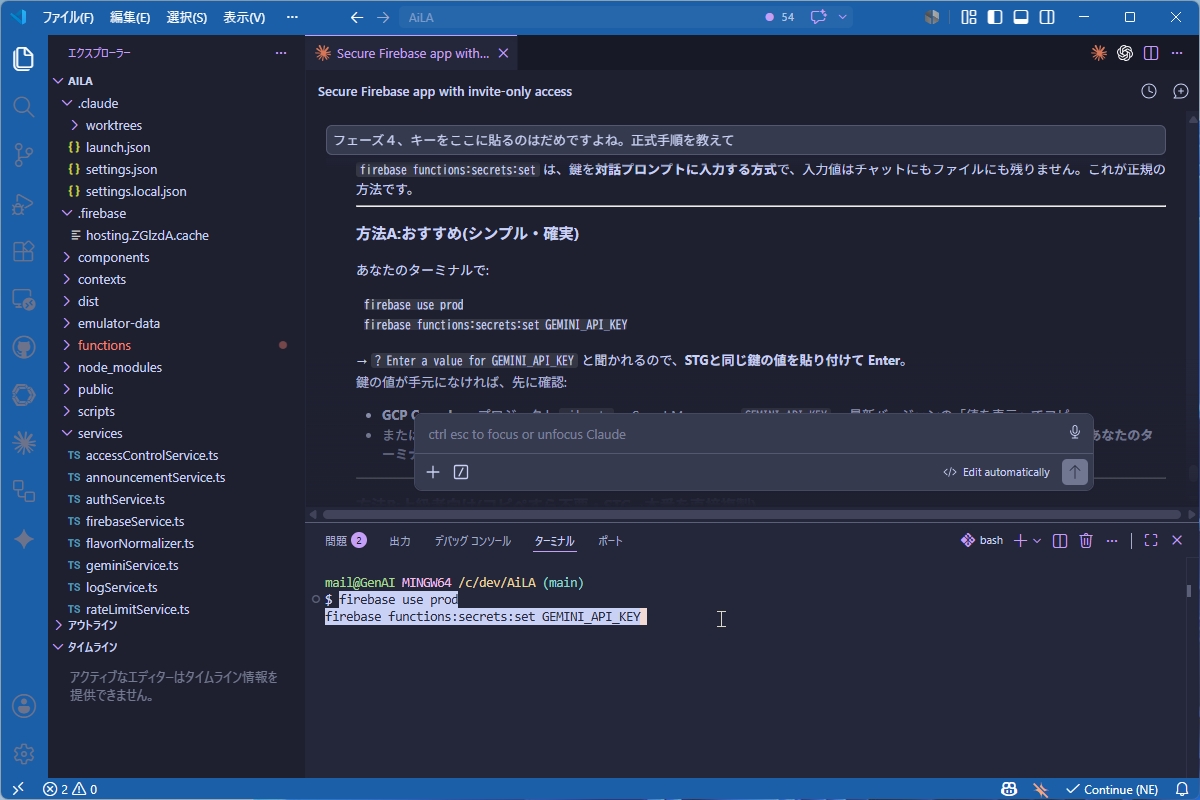The height and width of the screenshot is (800, 1200).
Task: Open session history clock icon
Action: pos(1149,91)
